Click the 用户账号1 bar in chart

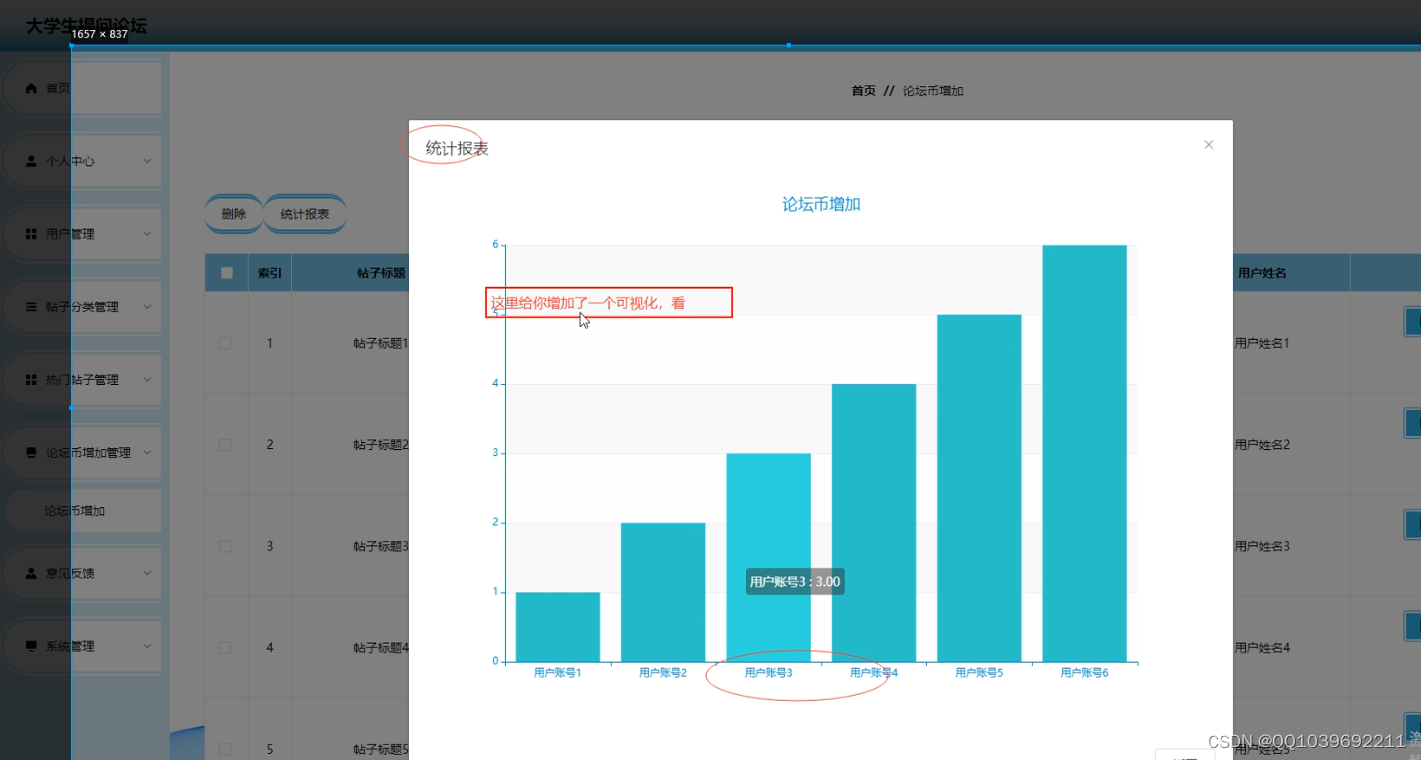pyautogui.click(x=558, y=627)
